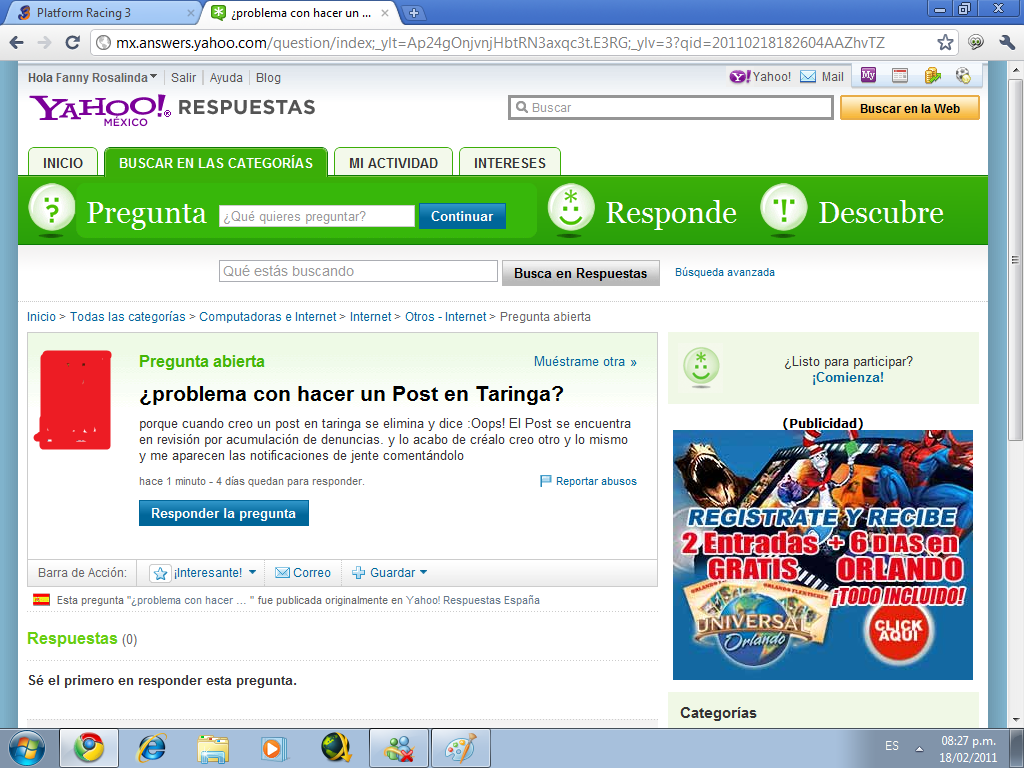Focus the ¿Qué quieres preguntar? input field
This screenshot has width=1024, height=768.
(x=316, y=216)
